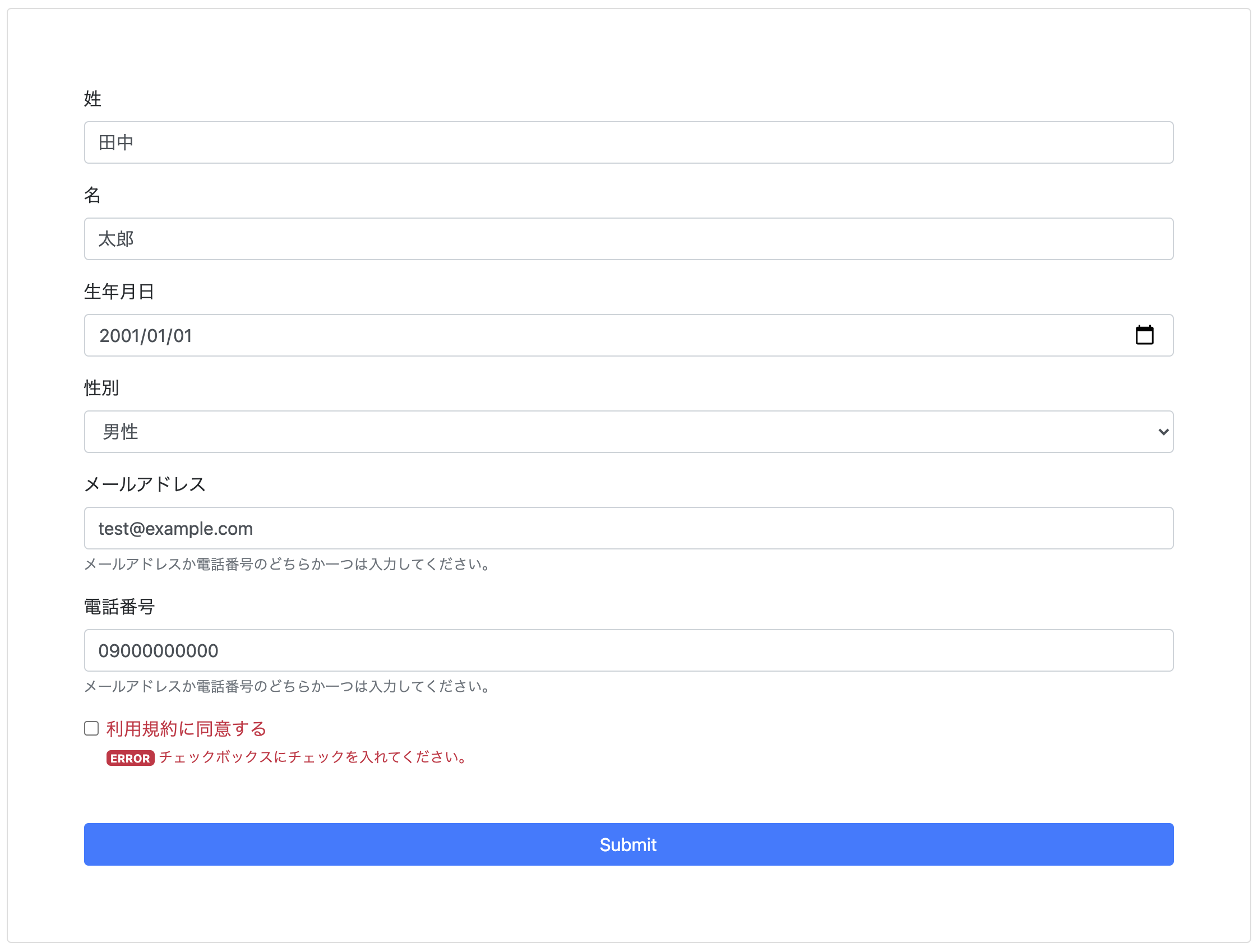The height and width of the screenshot is (952, 1258).
Task: Expand the birthdate calendar control
Action: click(x=1145, y=335)
